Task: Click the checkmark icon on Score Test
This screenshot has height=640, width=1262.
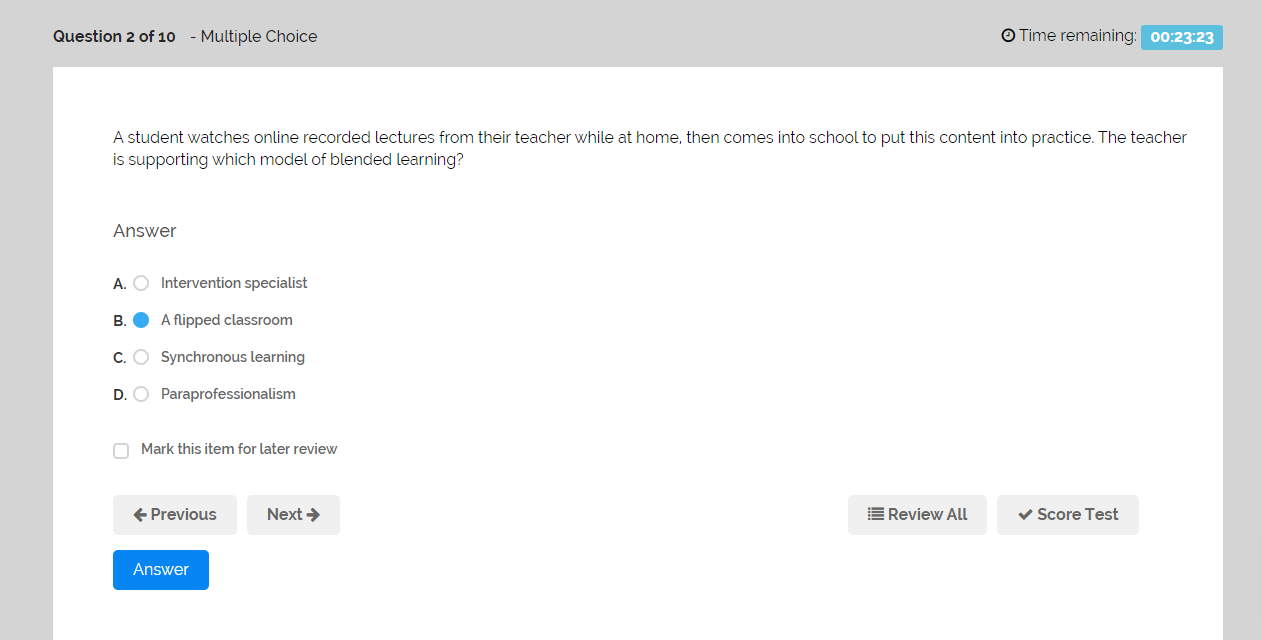Action: coord(1025,515)
